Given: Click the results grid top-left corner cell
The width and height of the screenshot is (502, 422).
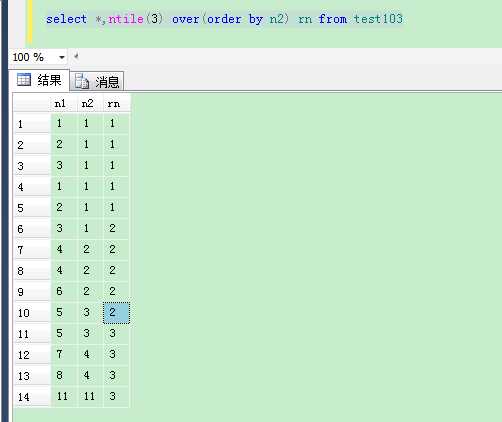Looking at the screenshot, I should click(32, 104).
